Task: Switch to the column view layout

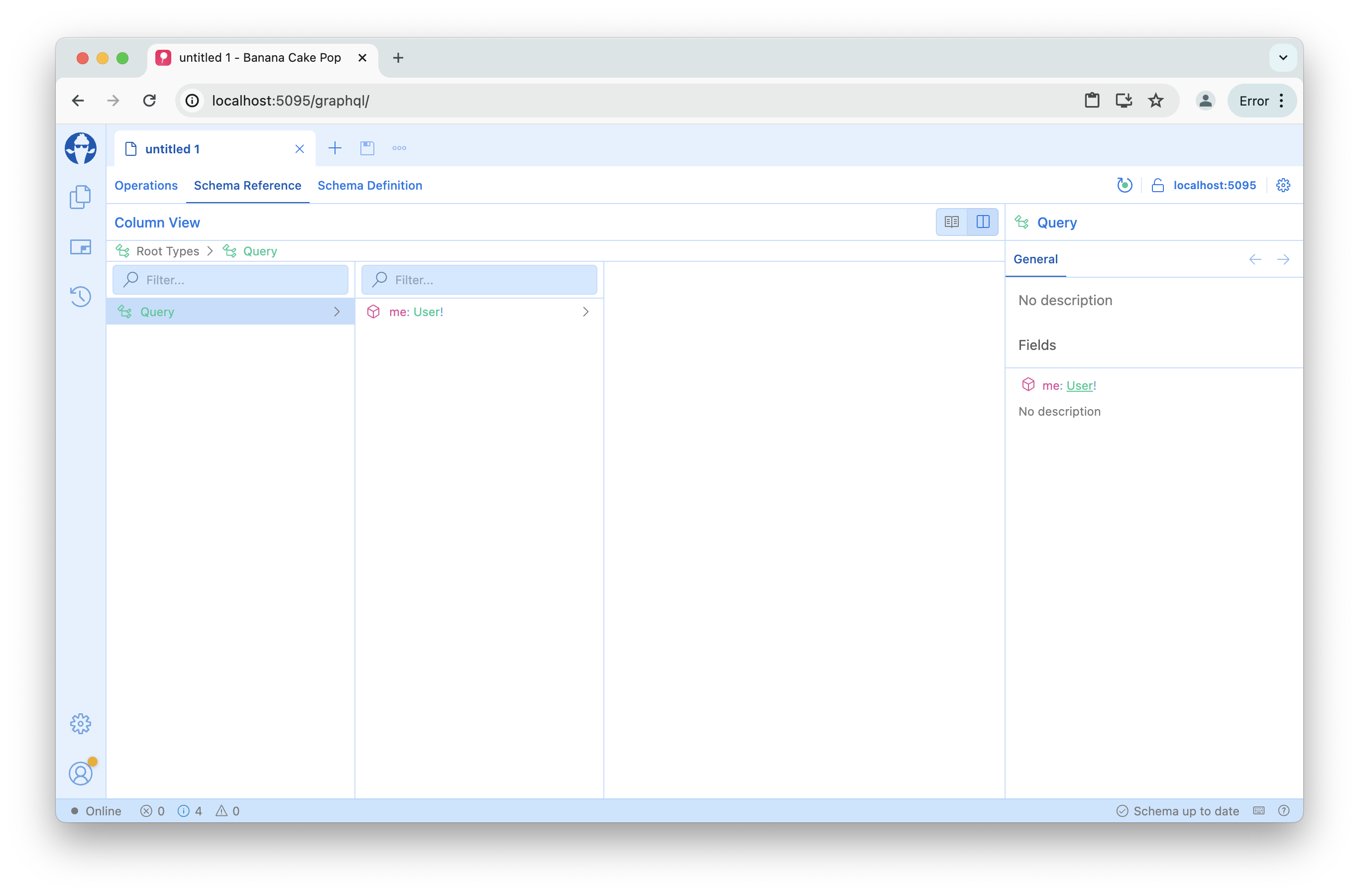Action: point(982,222)
